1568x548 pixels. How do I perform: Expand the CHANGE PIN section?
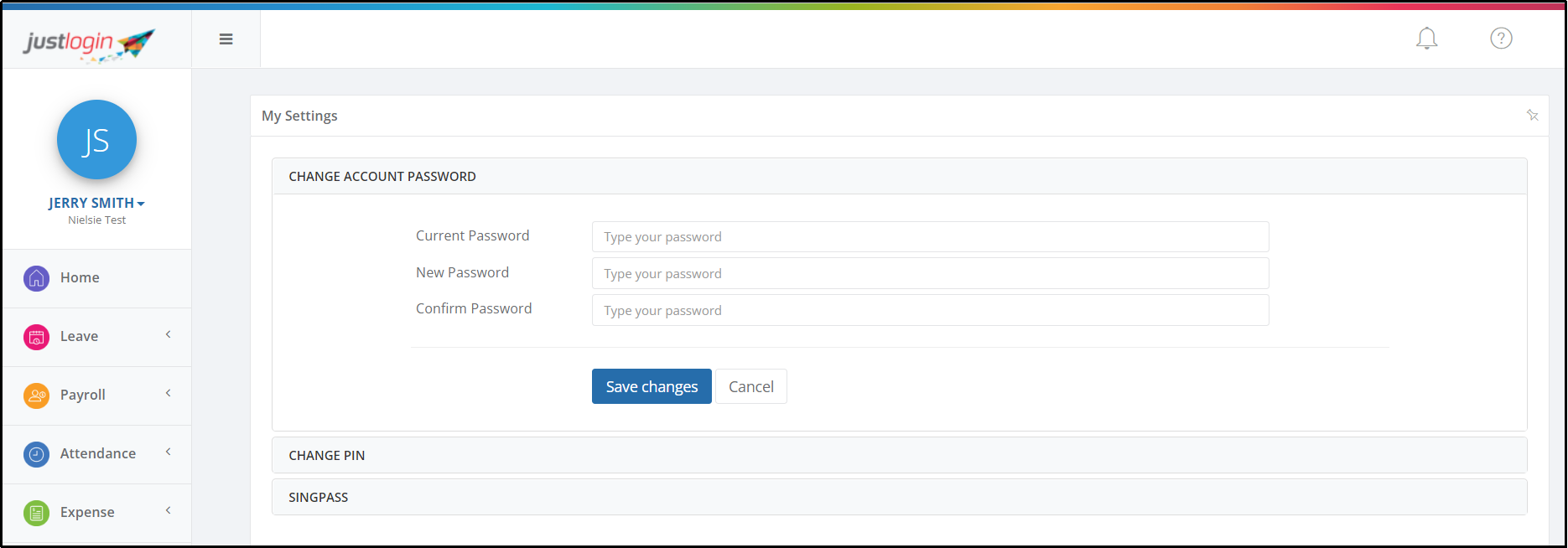tap(899, 455)
